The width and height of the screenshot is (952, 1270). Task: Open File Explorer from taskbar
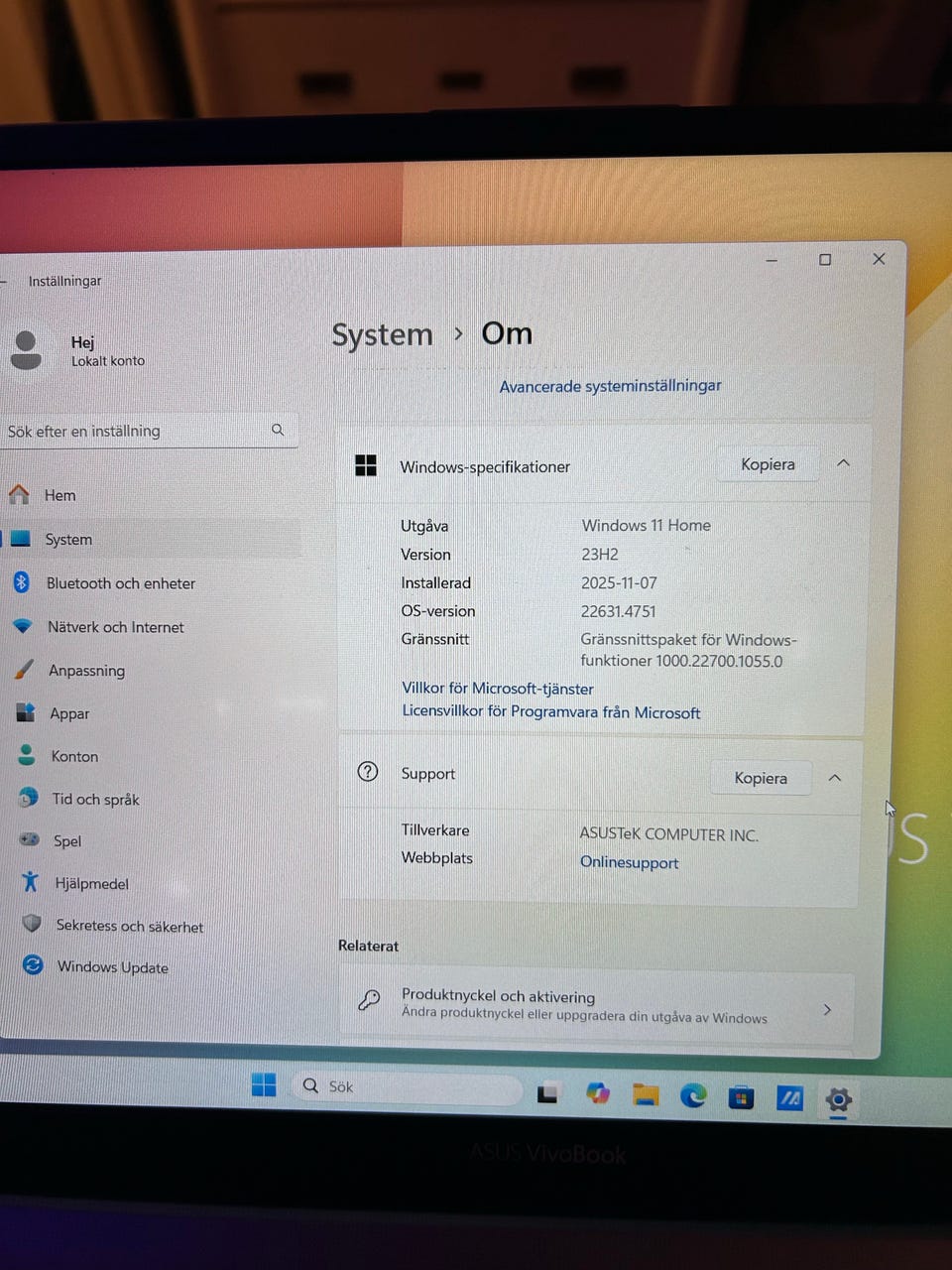[646, 1094]
